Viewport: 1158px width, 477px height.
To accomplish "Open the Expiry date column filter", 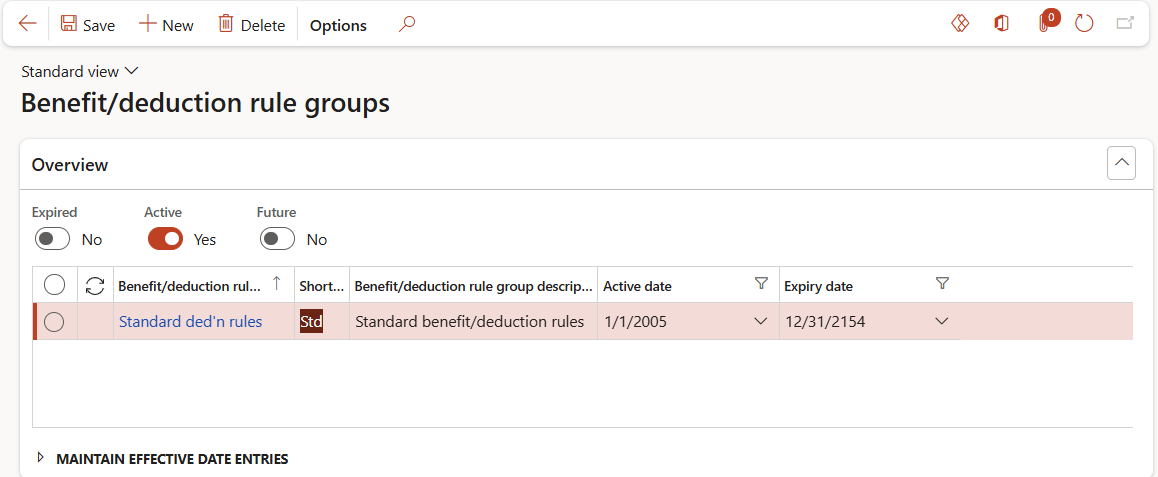I will point(942,284).
